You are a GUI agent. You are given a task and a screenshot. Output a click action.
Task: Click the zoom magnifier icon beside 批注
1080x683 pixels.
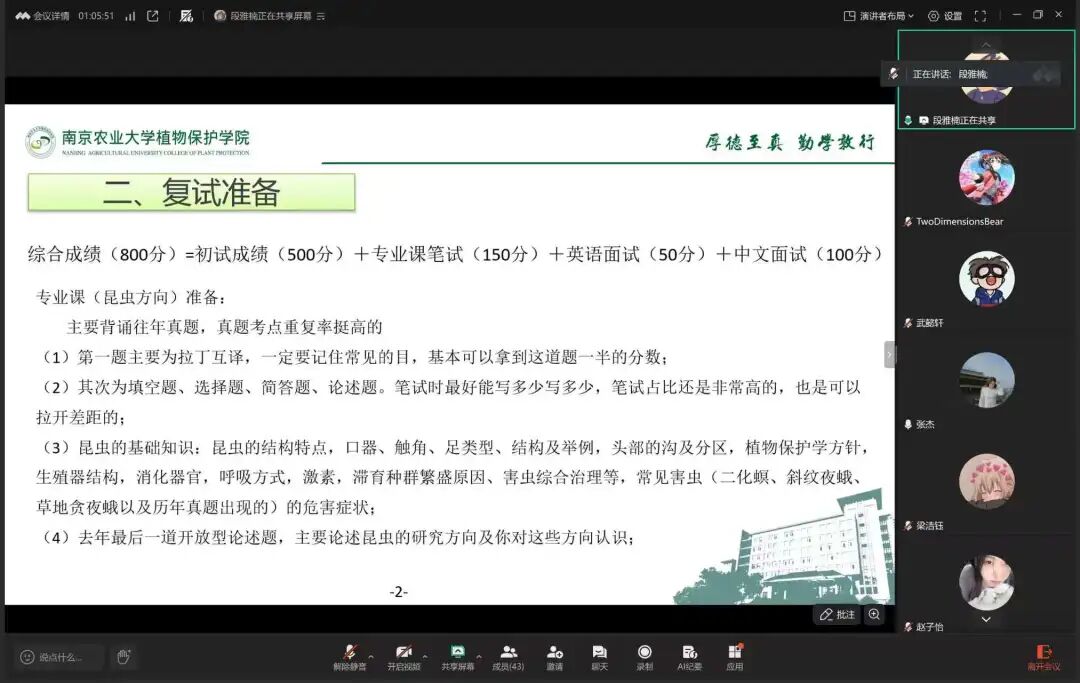coord(874,615)
